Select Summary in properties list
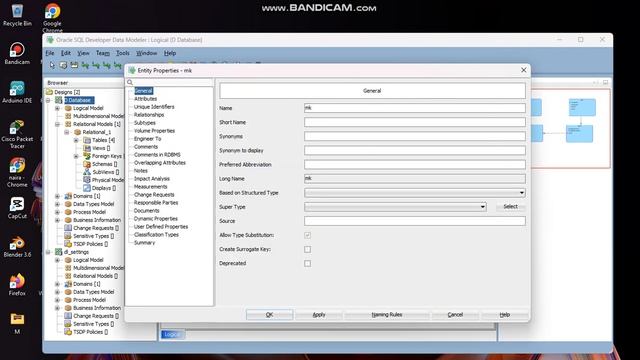This screenshot has width=640, height=360. (x=144, y=242)
